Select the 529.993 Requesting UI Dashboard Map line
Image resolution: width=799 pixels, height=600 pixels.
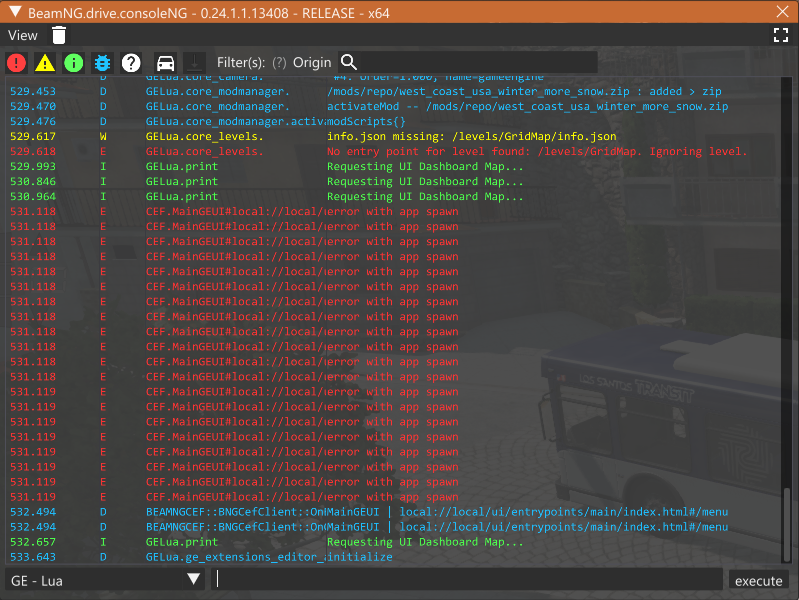[x=393, y=167]
